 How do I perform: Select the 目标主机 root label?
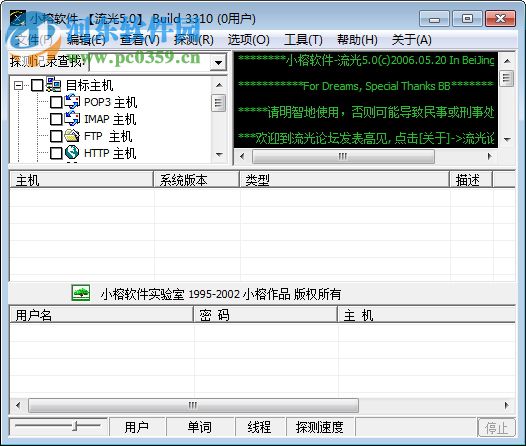point(90,85)
